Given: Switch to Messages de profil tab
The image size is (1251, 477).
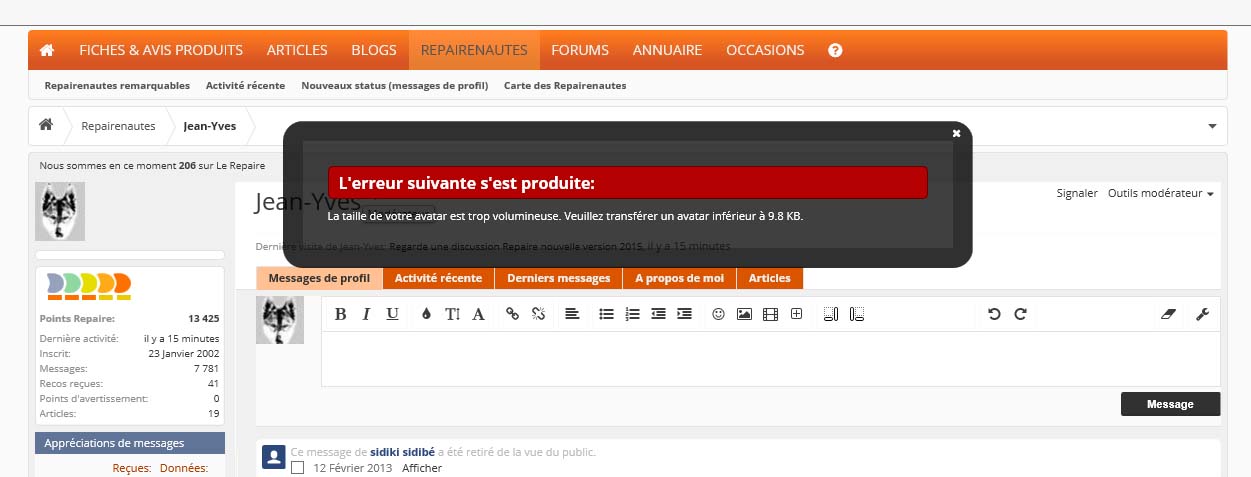Looking at the screenshot, I should 319,278.
